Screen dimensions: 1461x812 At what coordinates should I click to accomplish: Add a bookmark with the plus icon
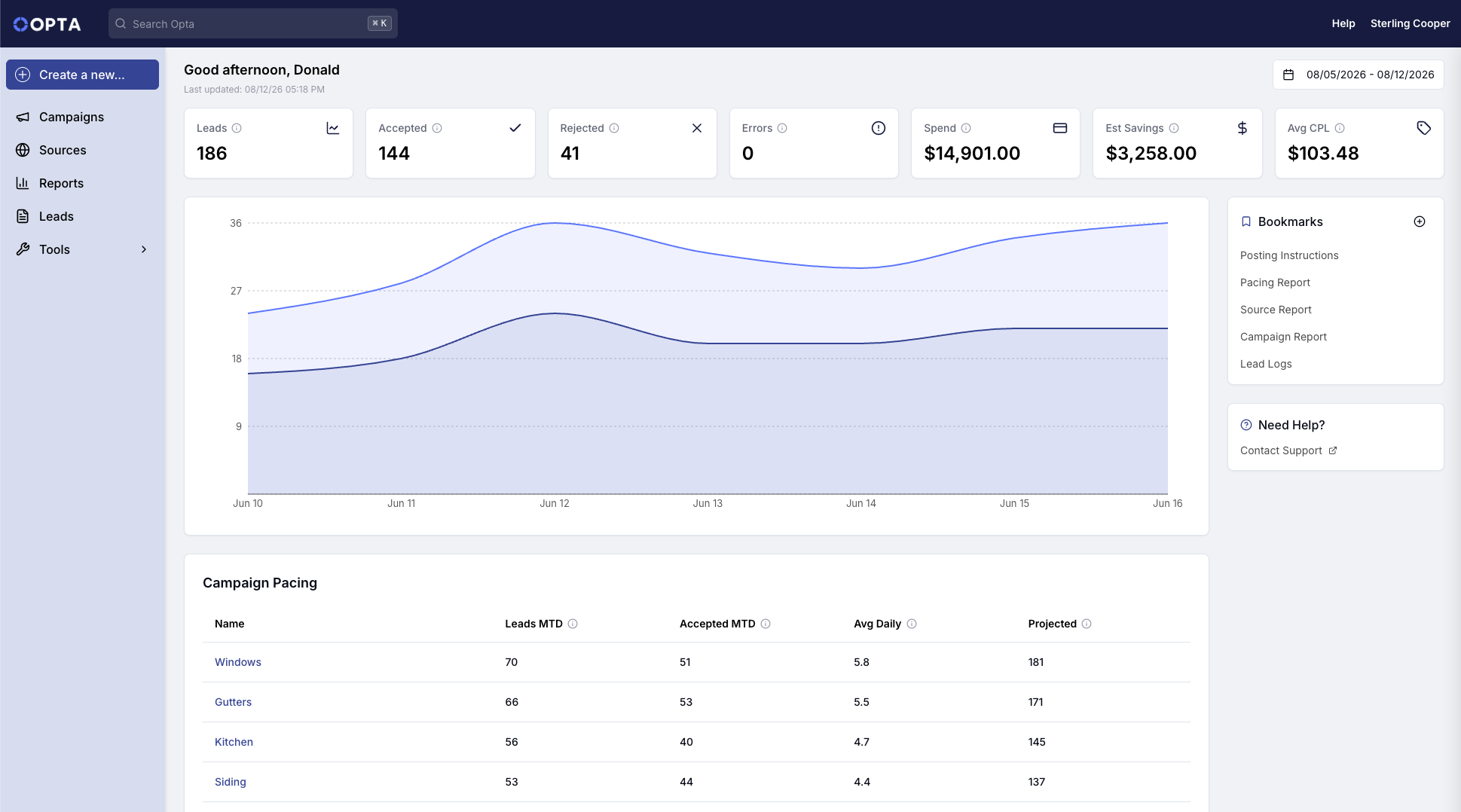pyautogui.click(x=1420, y=221)
